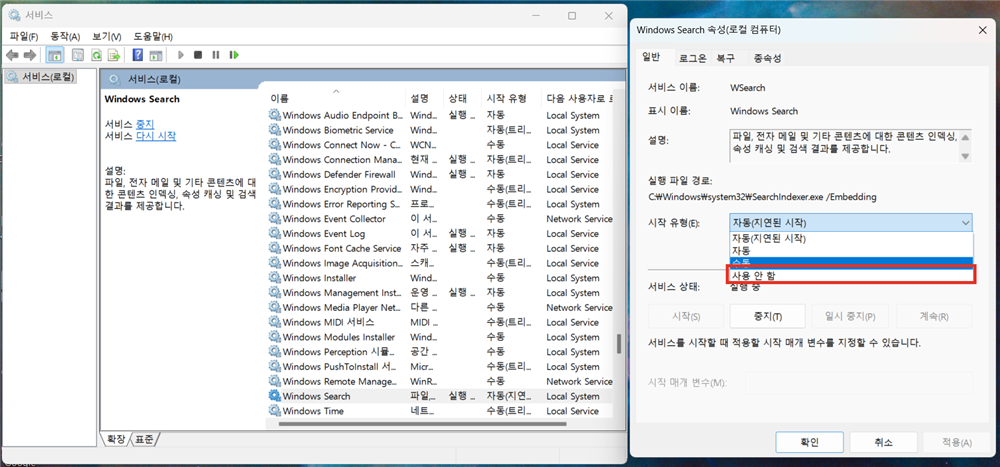
Task: Sort services by the '상태' column header
Action: pyautogui.click(x=462, y=99)
